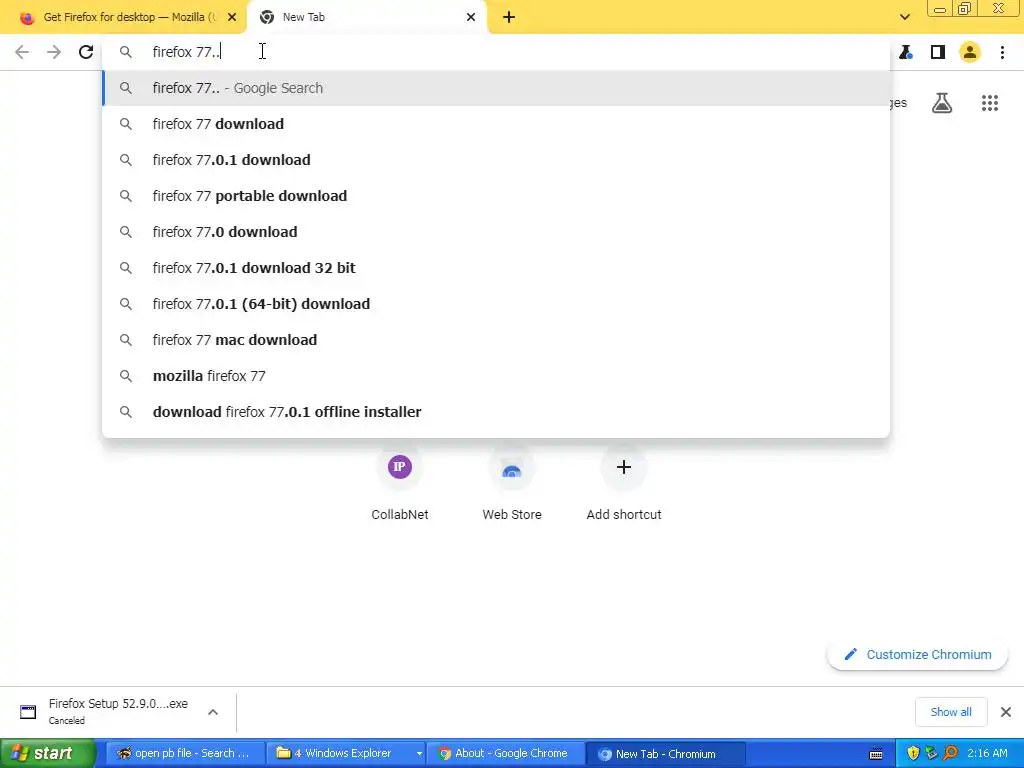Close the New Tab tab
Image resolution: width=1024 pixels, height=768 pixels.
pyautogui.click(x=471, y=17)
